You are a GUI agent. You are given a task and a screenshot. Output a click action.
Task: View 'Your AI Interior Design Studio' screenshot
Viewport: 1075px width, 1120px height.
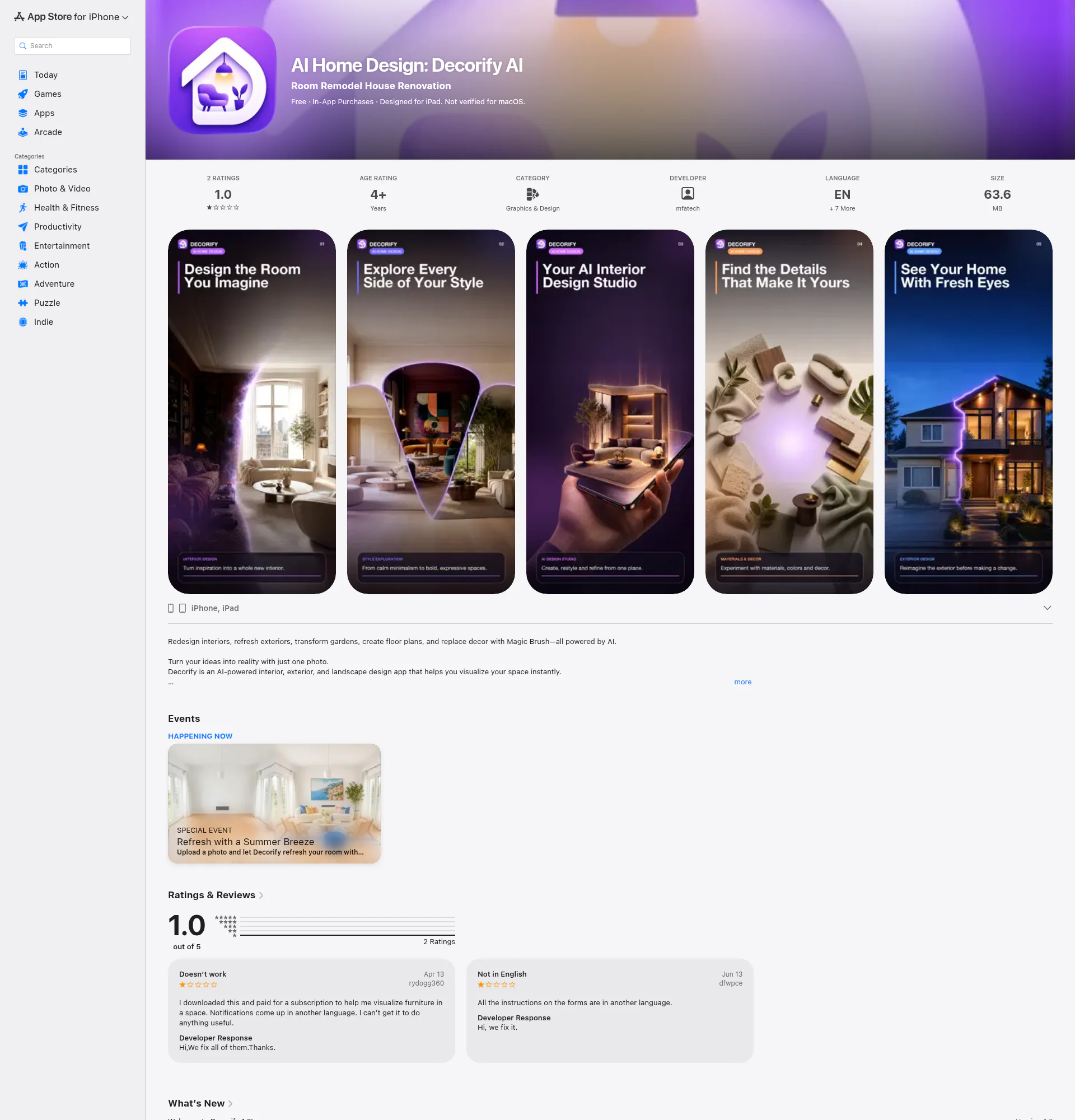click(x=610, y=412)
